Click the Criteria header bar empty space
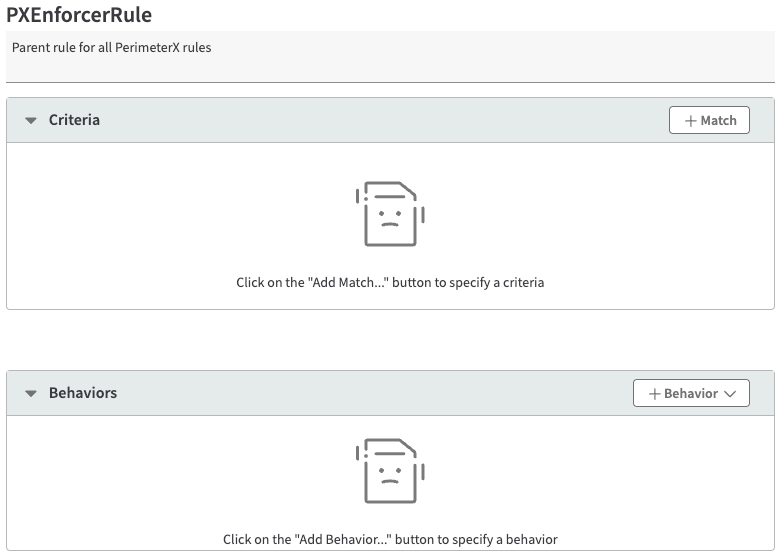 tap(380, 121)
